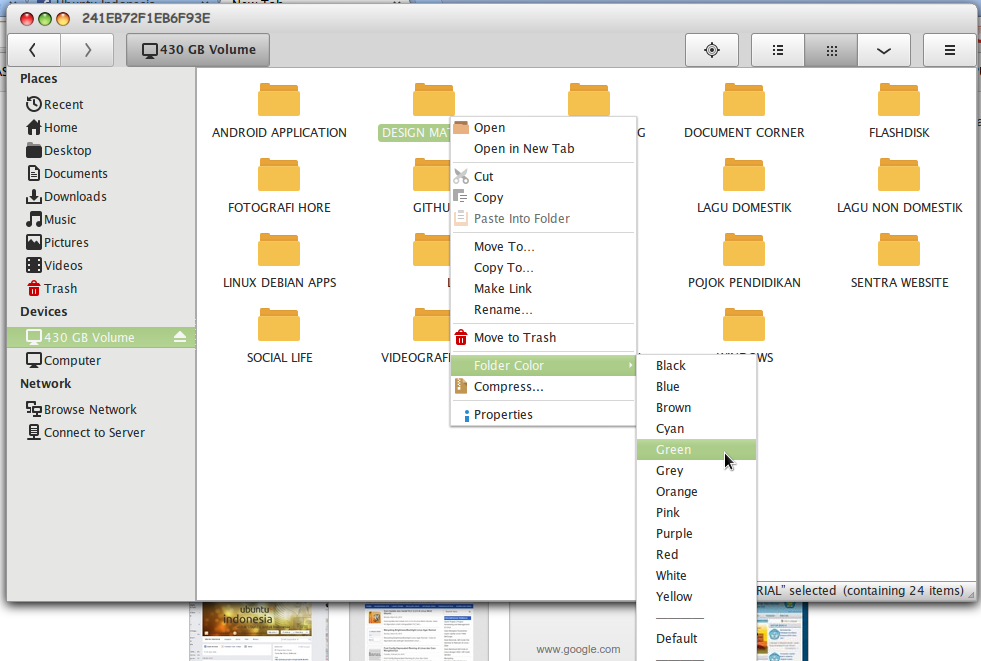Viewport: 981px width, 661px height.
Task: Choose Open in the context menu
Action: 543,128
